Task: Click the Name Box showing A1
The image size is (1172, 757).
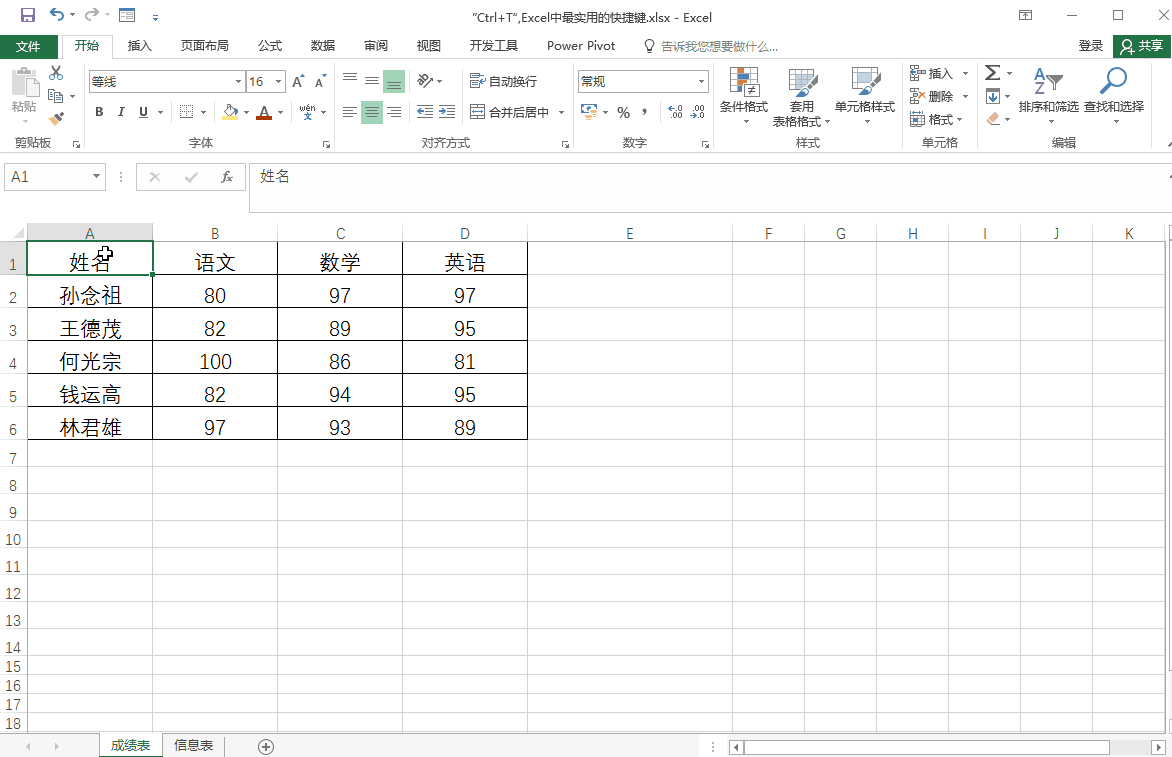Action: pos(54,177)
